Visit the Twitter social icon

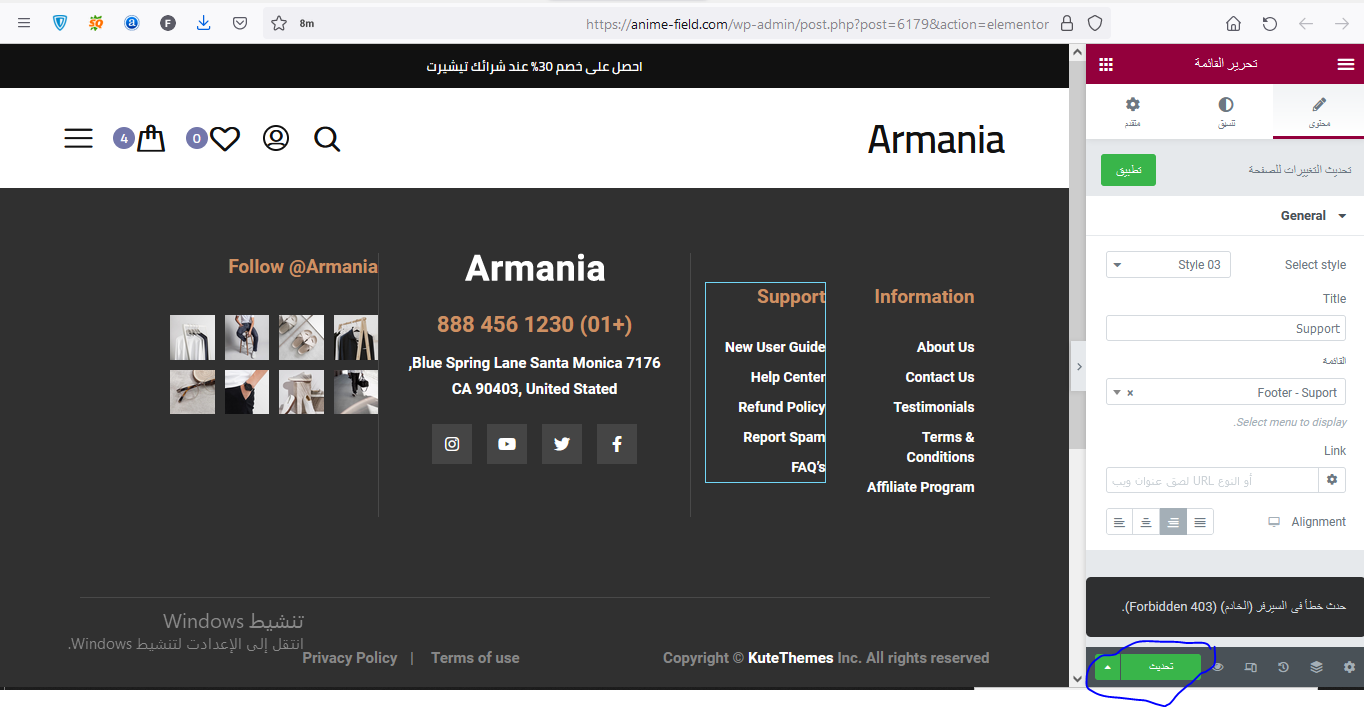(562, 444)
